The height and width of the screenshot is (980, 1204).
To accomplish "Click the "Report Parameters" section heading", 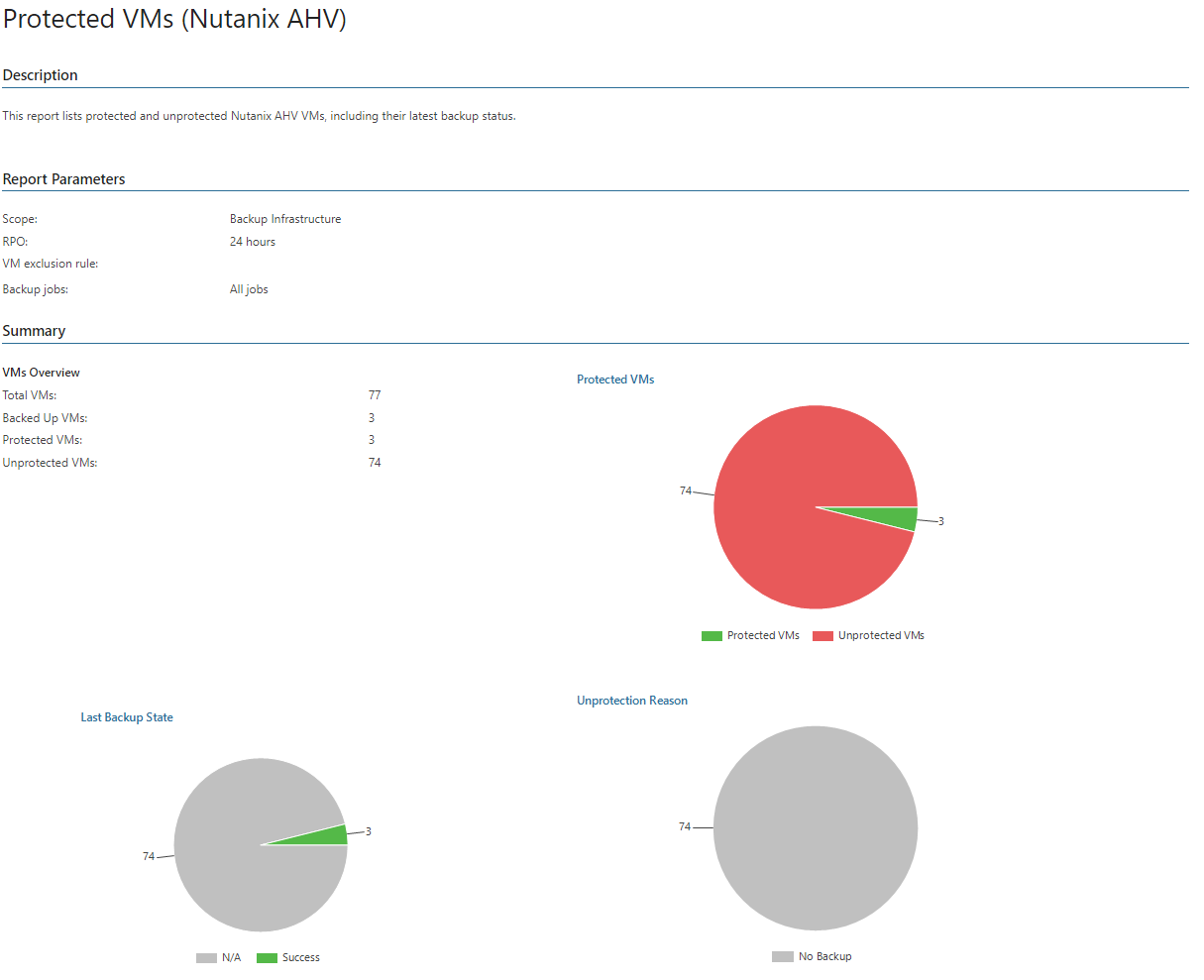I will [64, 179].
